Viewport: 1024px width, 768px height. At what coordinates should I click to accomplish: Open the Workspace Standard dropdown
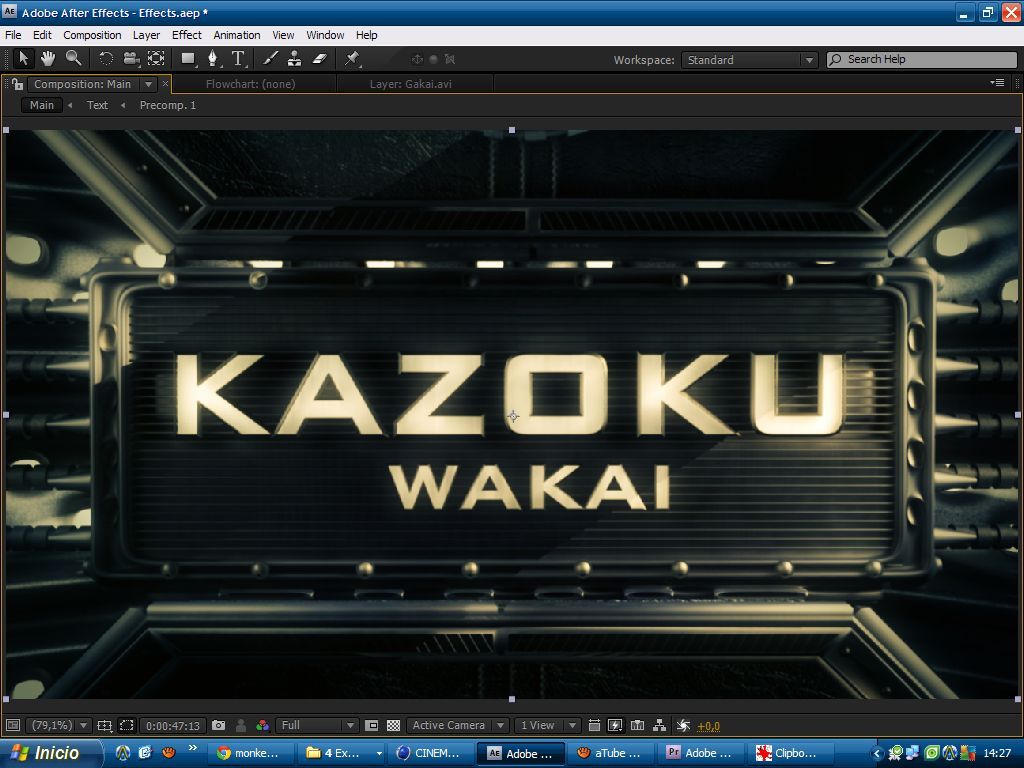(749, 59)
